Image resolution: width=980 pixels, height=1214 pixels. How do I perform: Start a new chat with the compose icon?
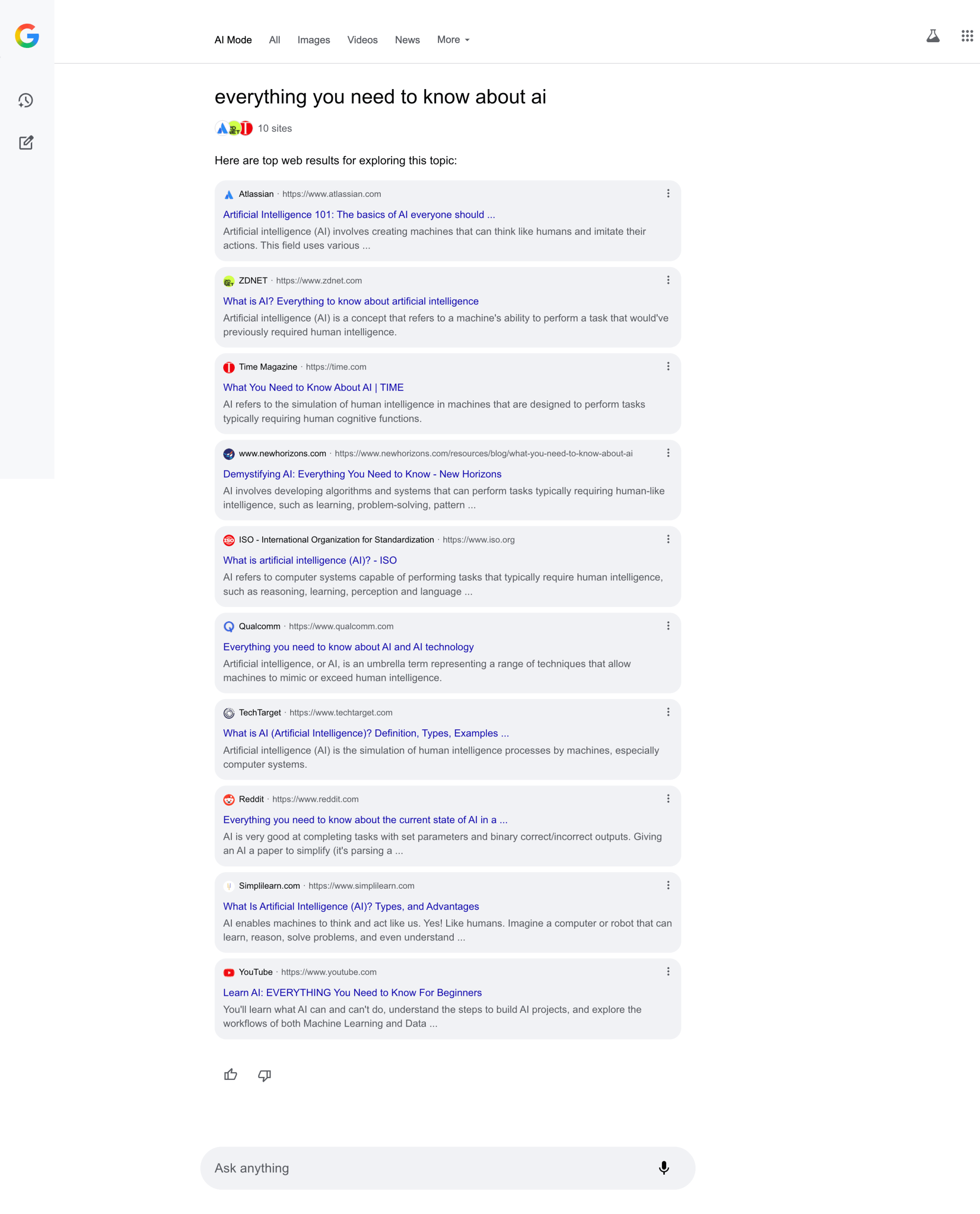(27, 143)
